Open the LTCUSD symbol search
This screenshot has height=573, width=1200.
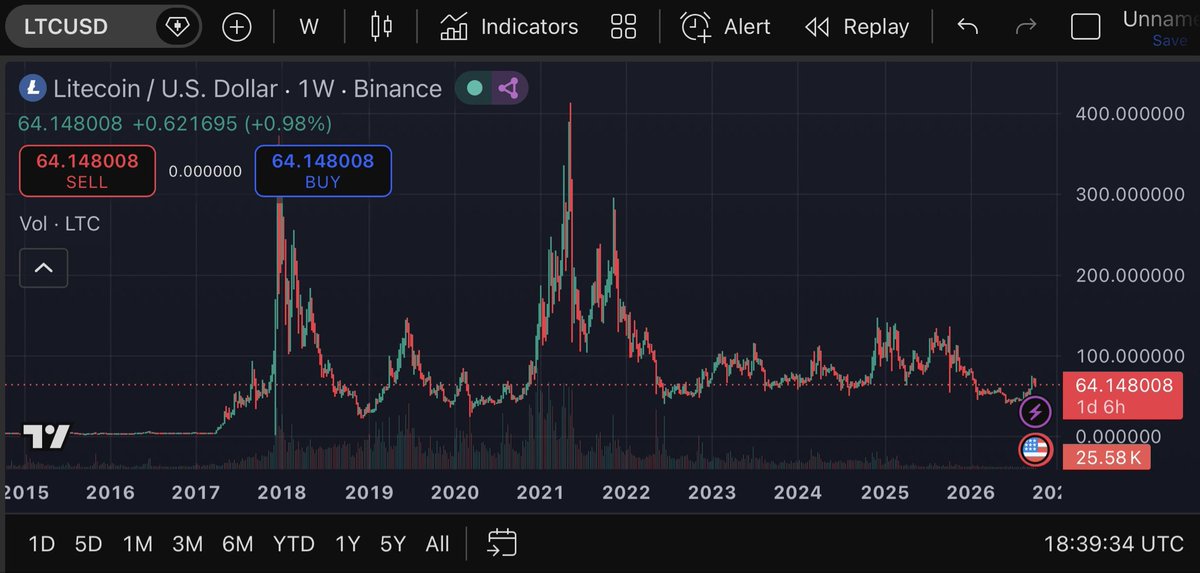click(80, 27)
